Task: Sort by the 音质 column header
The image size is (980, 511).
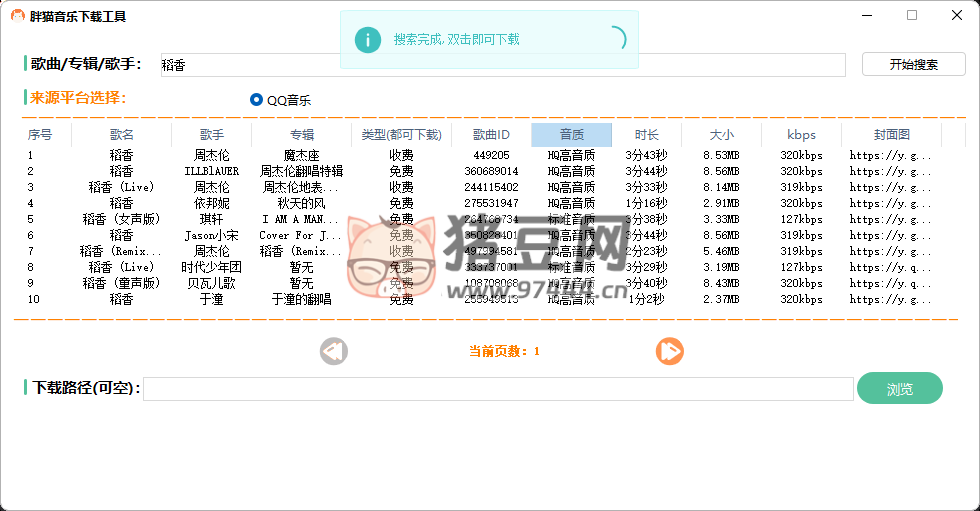Action: tap(571, 135)
